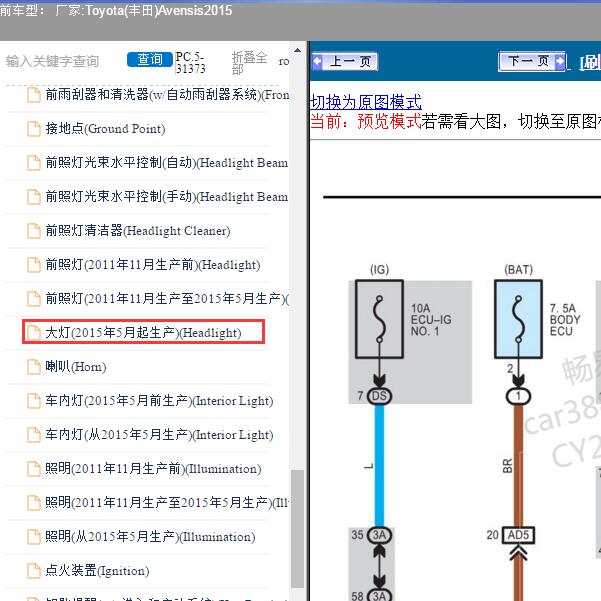Click the document icon beside 接地点
The width and height of the screenshot is (601, 601).
click(x=34, y=129)
